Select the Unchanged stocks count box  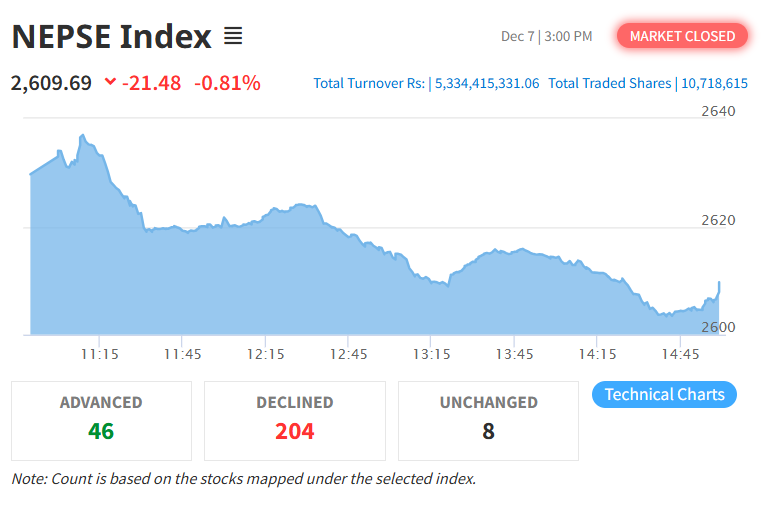click(x=488, y=420)
